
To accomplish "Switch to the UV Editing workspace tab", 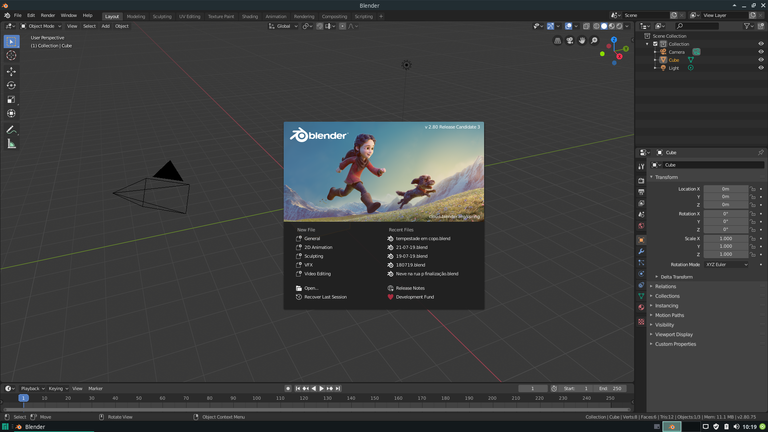I will 189,16.
